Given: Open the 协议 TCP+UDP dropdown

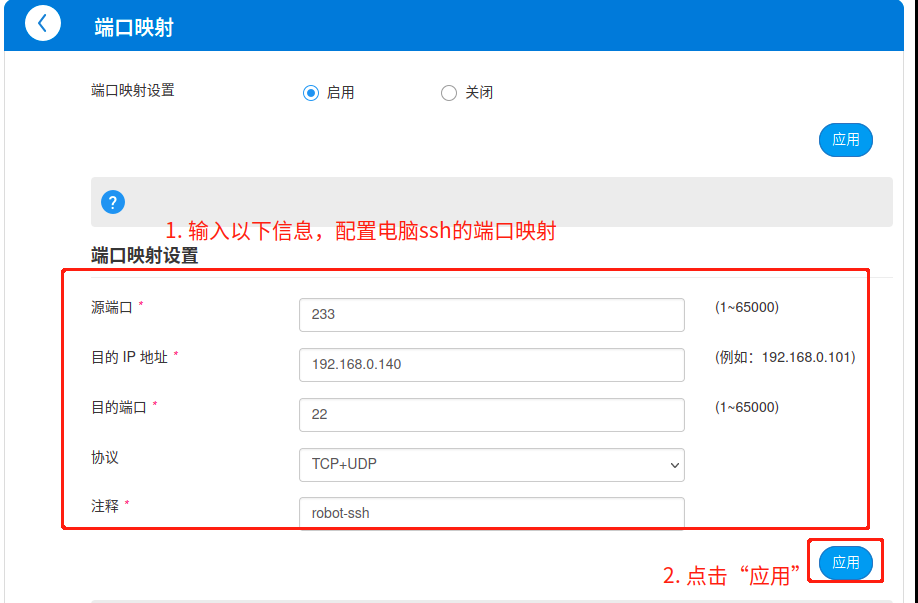Looking at the screenshot, I should pos(491,464).
